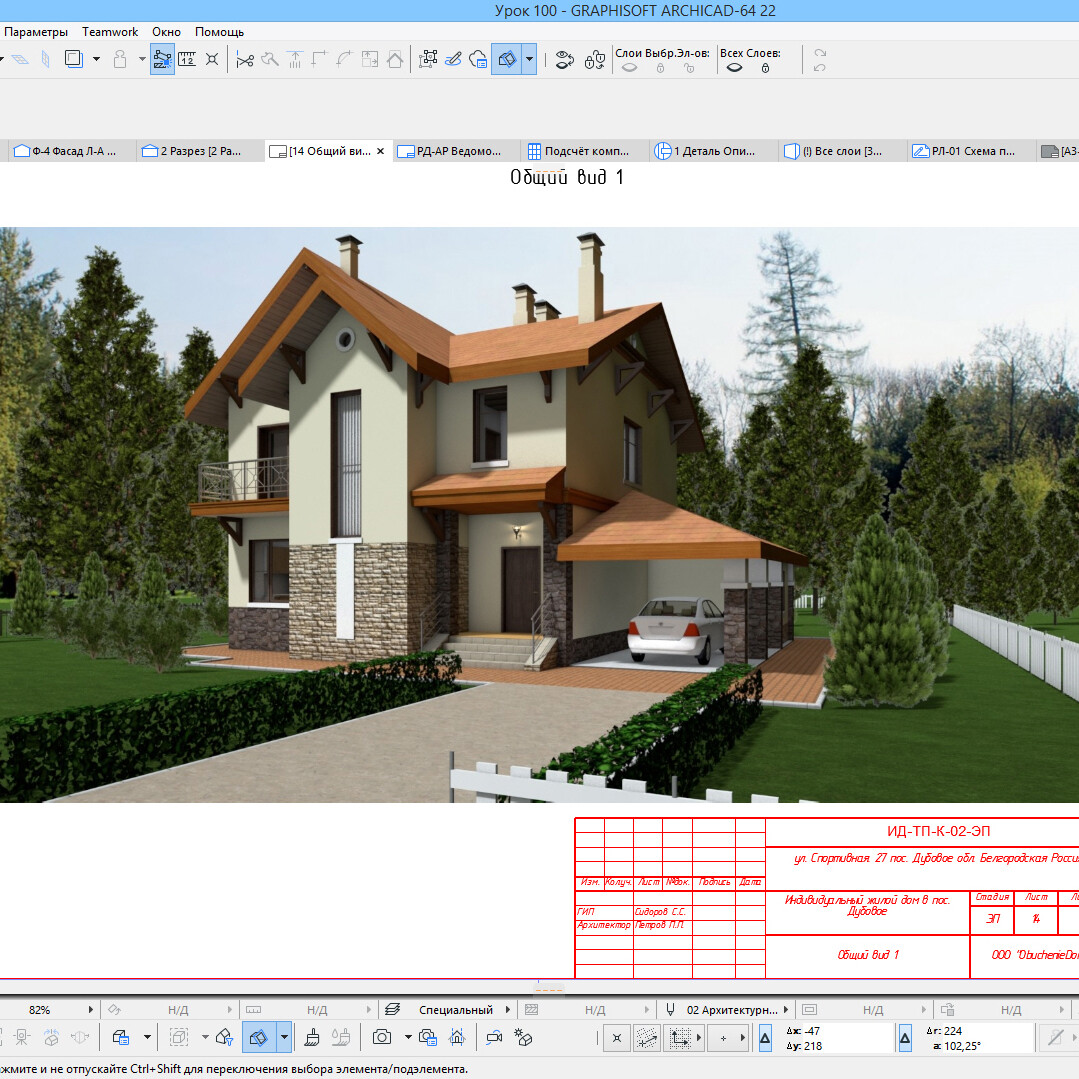Expand the 82% zoom level arrow

click(x=92, y=1010)
